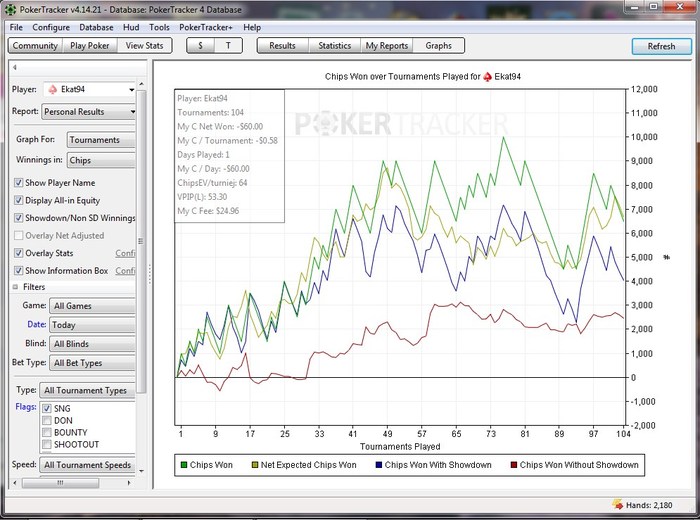Click the blue Chips Won With Showdown swatch

pos(379,465)
